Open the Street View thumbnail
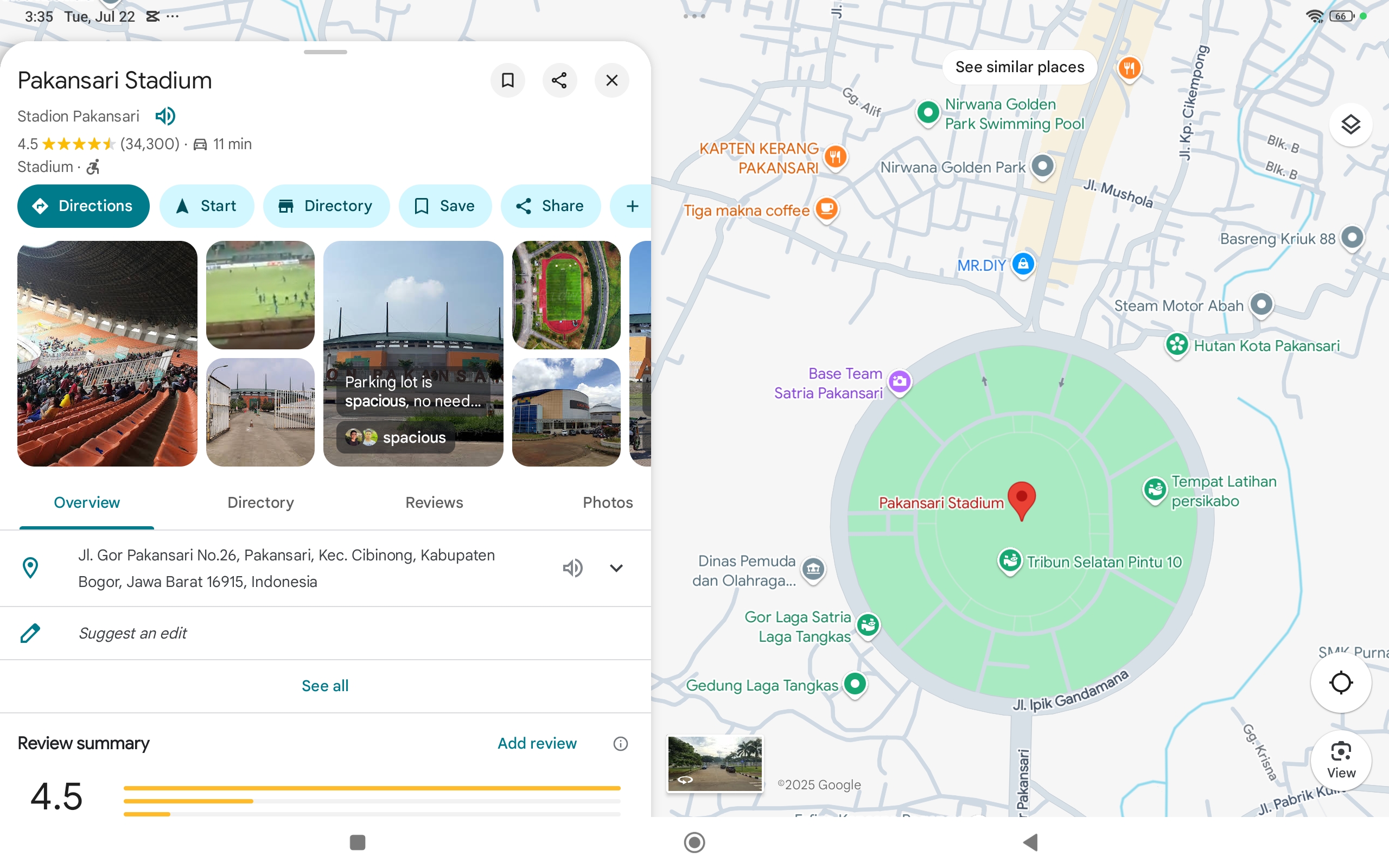The width and height of the screenshot is (1389, 868). [x=715, y=763]
